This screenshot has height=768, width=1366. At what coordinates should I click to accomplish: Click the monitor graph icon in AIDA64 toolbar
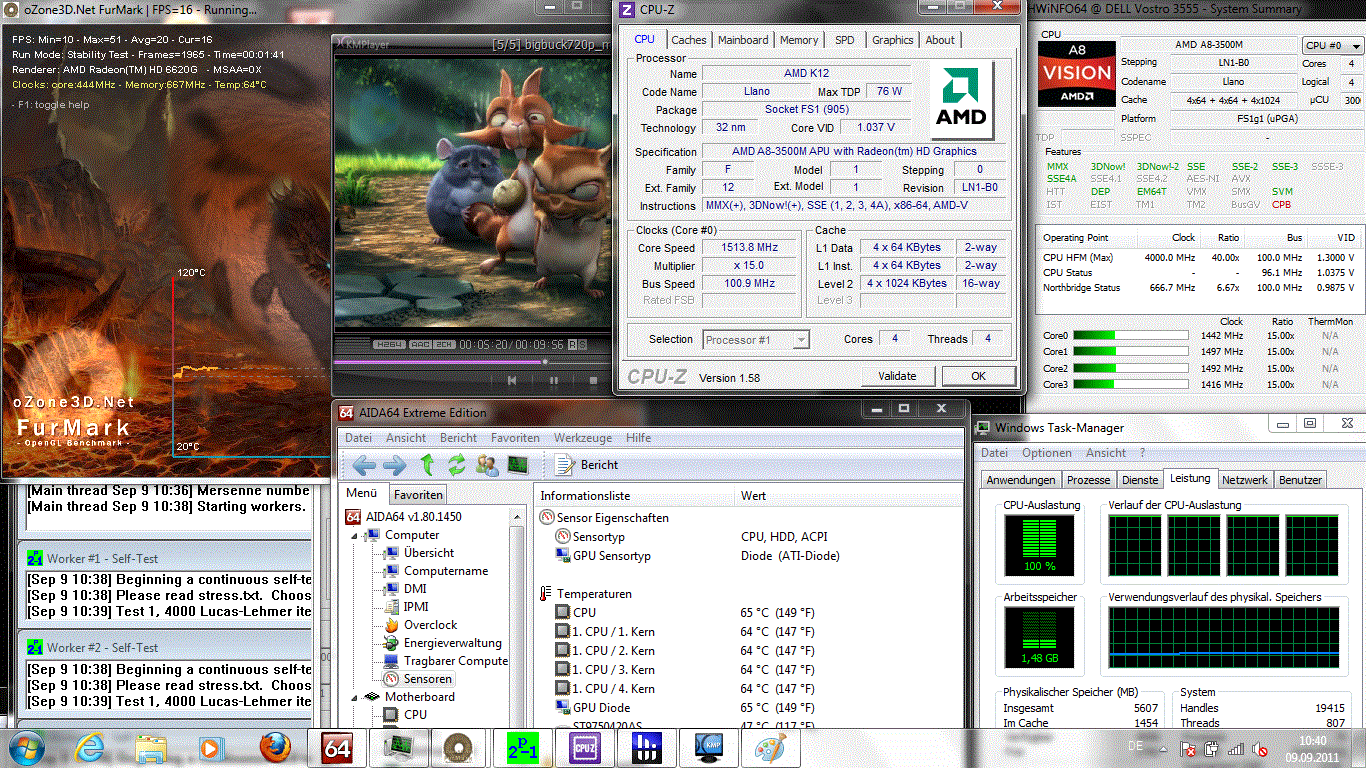[x=518, y=465]
